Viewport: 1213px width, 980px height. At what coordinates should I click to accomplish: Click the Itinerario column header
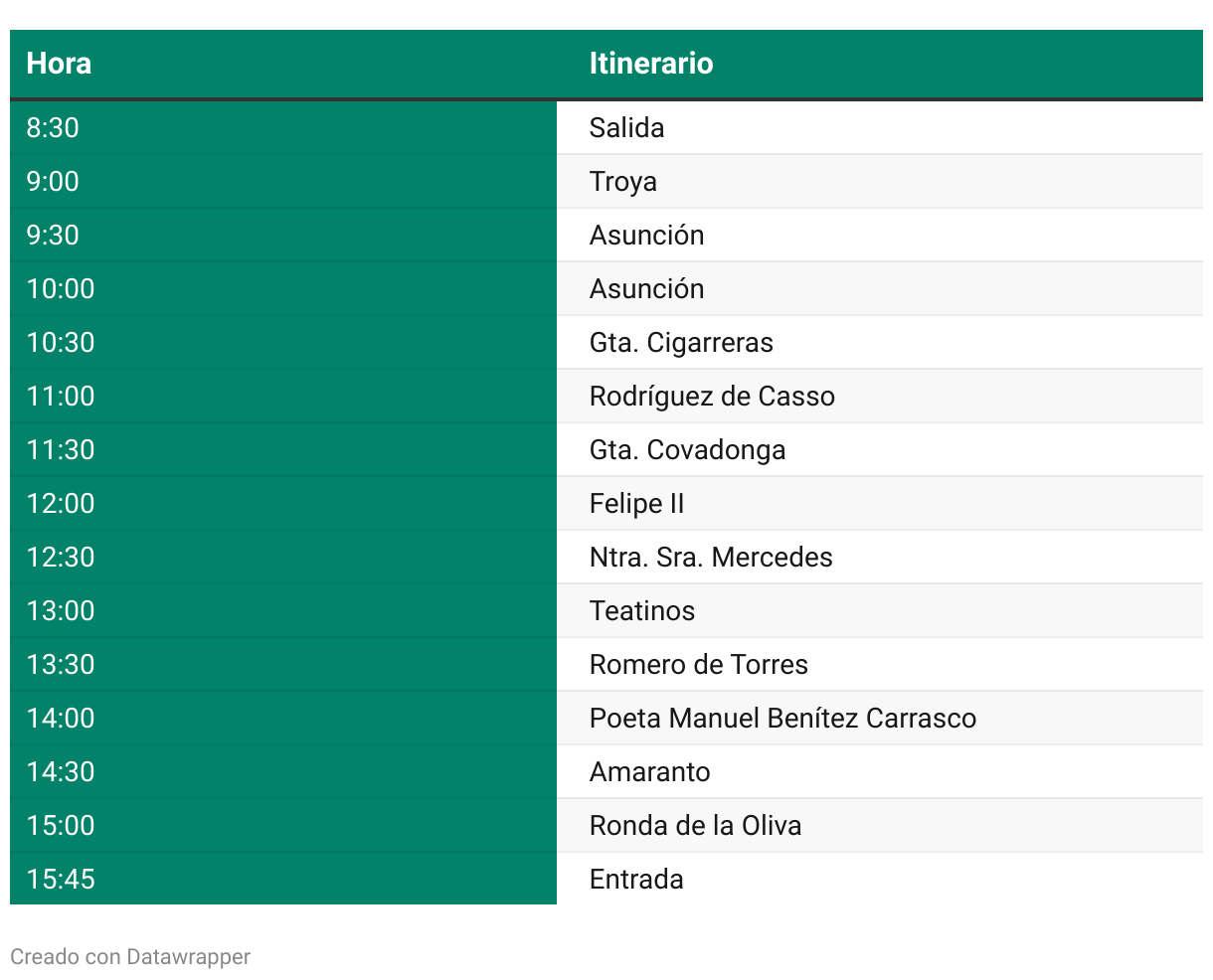(650, 64)
